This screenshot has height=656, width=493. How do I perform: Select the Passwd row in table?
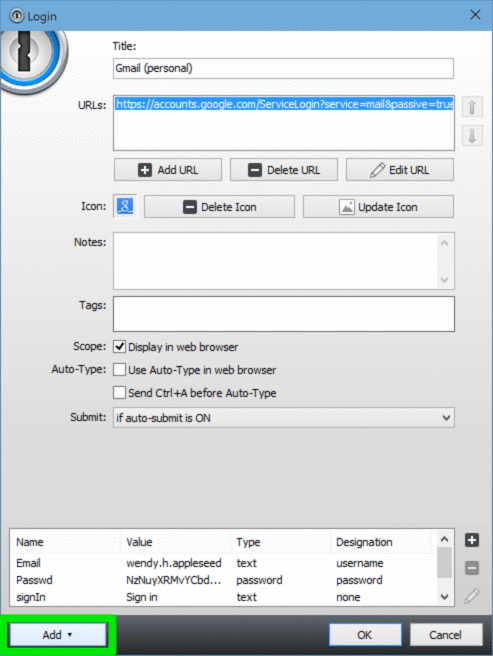coord(223,580)
